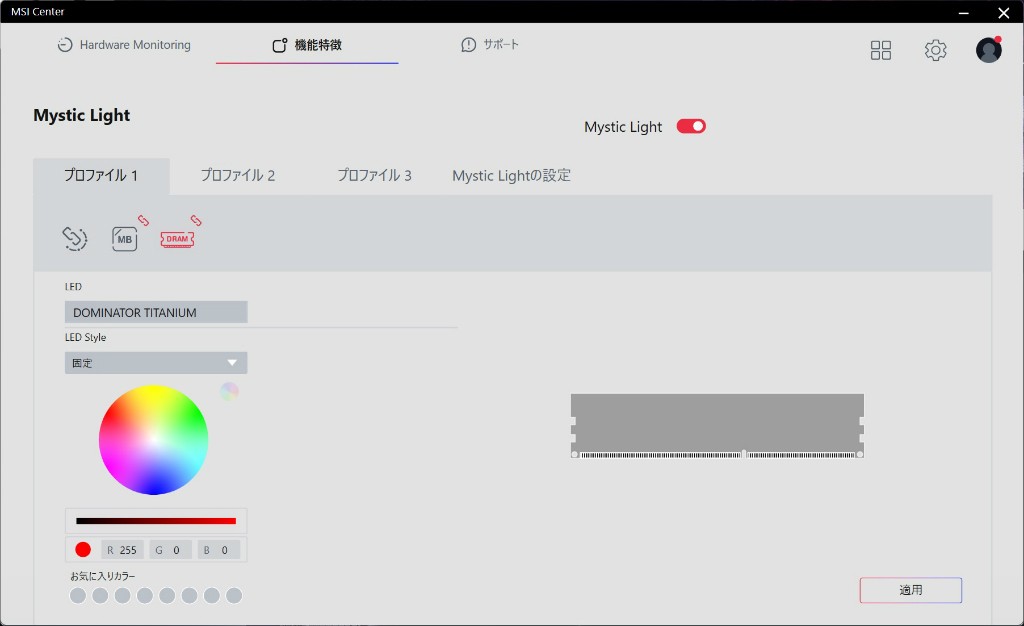
Task: Click the current red color swatch
Action: tap(83, 550)
